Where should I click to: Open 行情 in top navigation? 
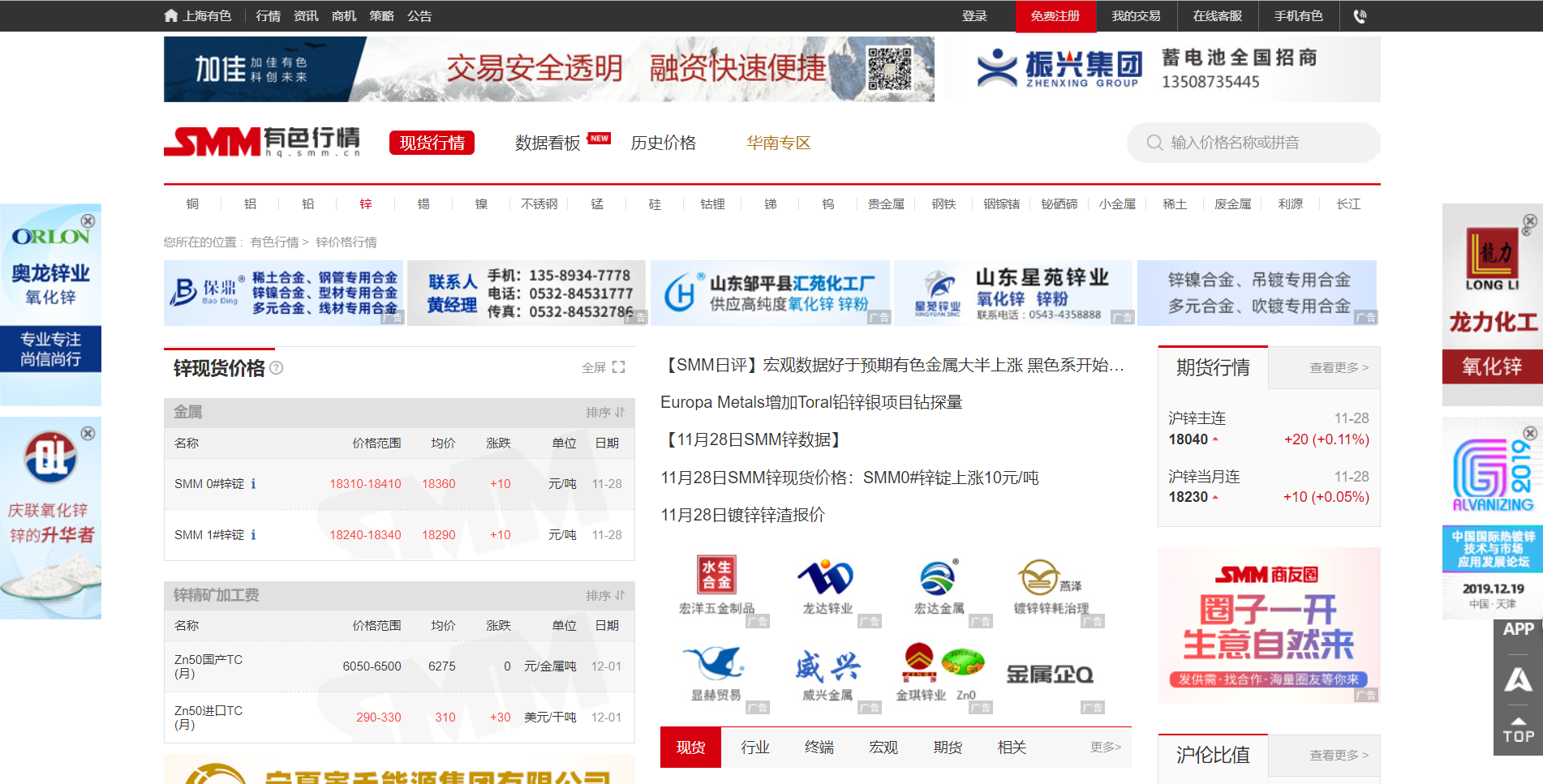coord(268,16)
